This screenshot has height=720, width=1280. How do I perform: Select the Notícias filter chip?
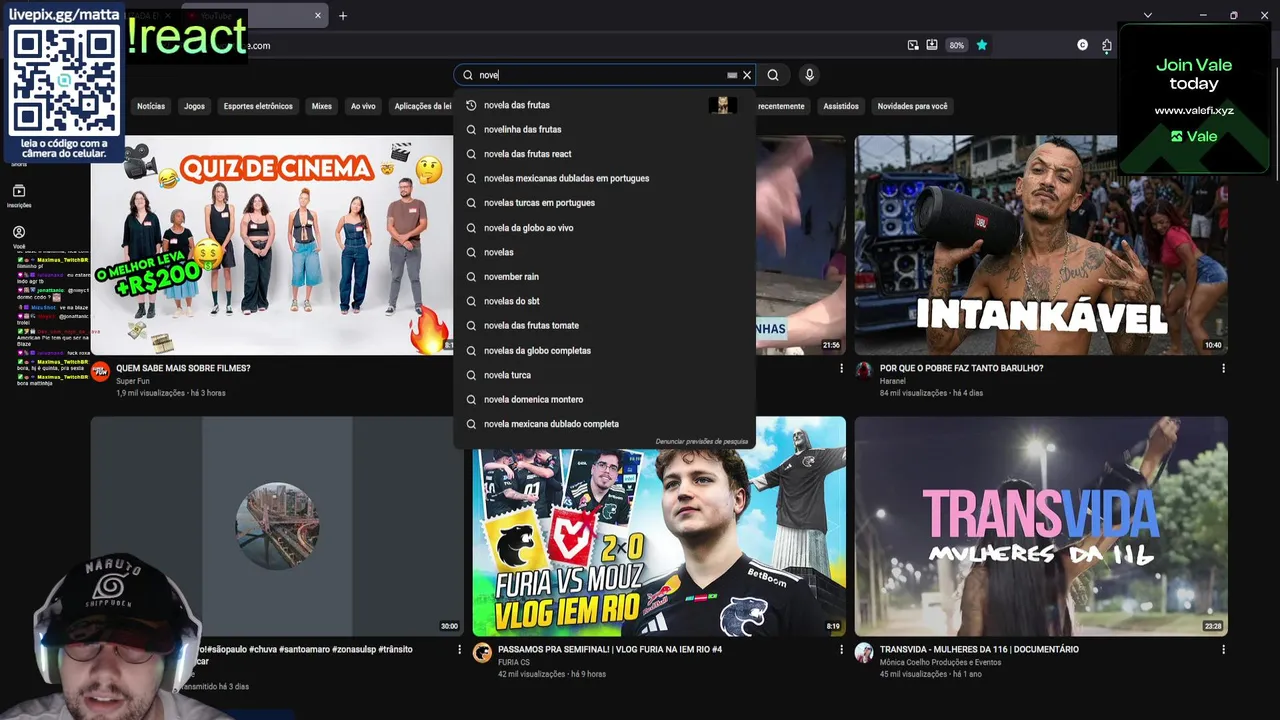tap(151, 106)
